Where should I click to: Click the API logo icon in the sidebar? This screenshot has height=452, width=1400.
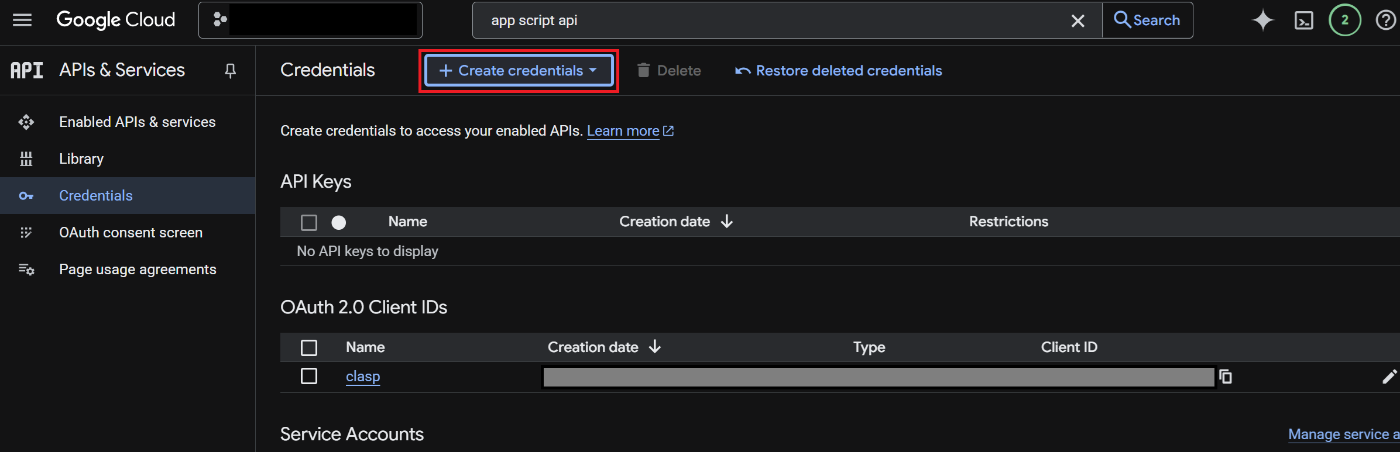pos(27,70)
